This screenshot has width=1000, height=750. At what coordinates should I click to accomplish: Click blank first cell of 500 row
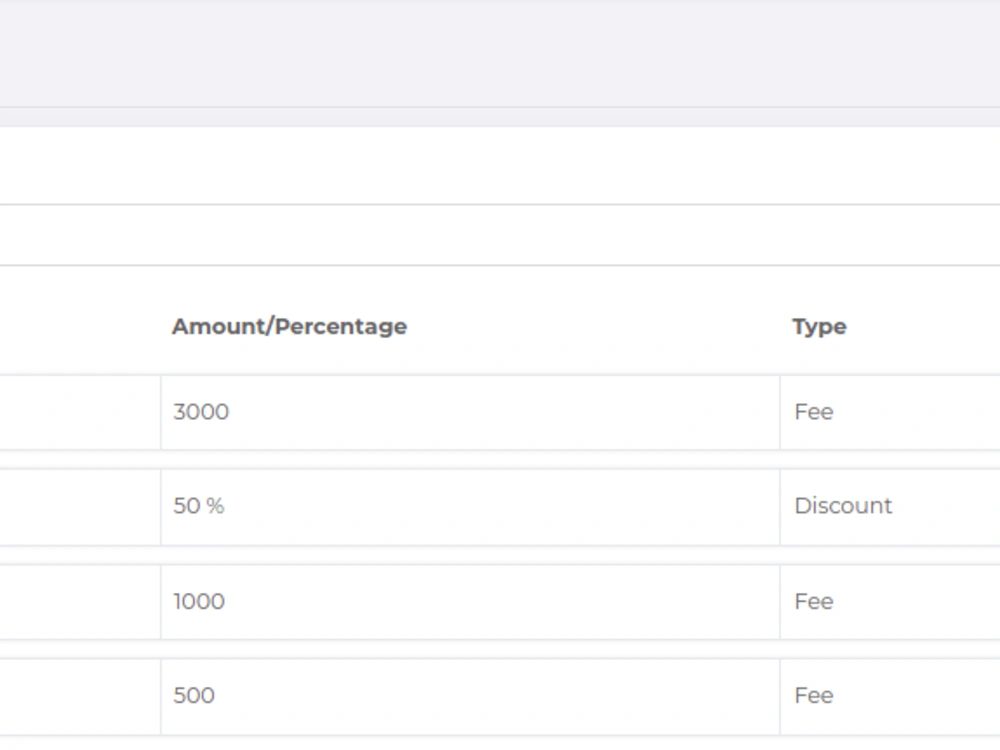point(80,696)
